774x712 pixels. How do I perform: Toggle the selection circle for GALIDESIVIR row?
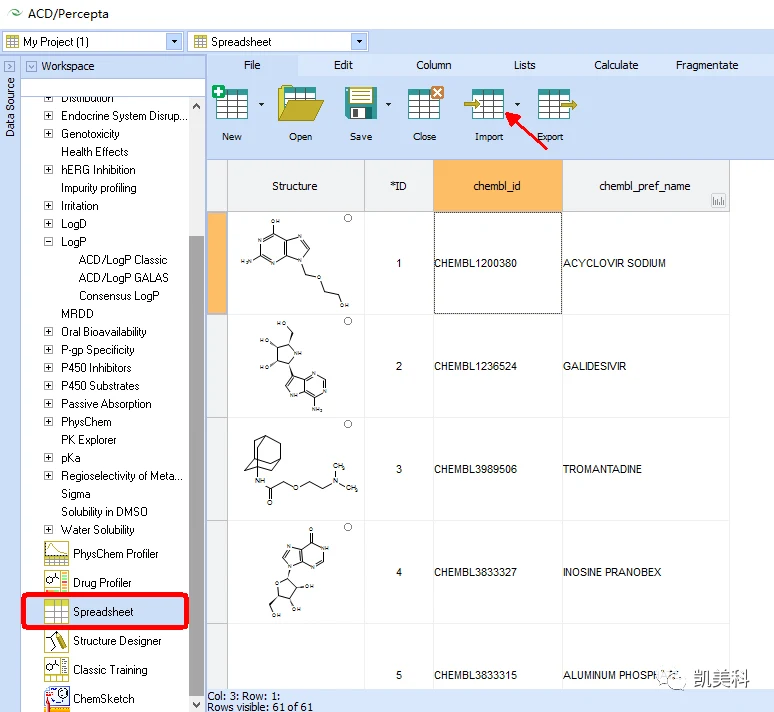(x=348, y=321)
